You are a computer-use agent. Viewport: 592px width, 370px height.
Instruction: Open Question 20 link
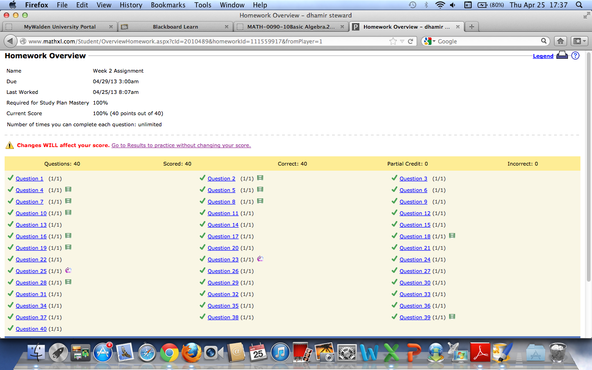pyautogui.click(x=223, y=248)
